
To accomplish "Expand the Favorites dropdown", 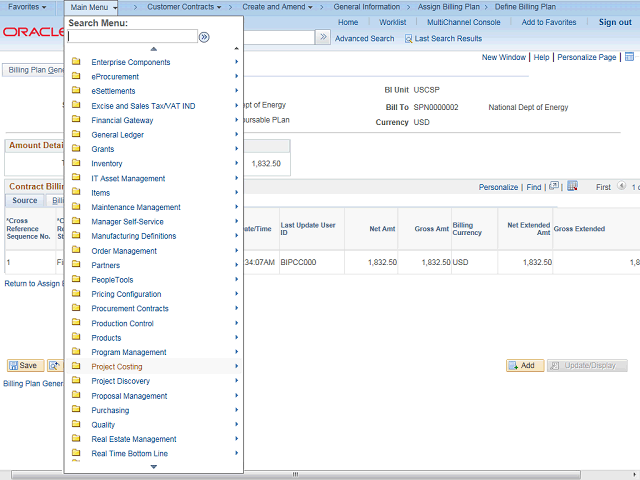I will (26, 7).
